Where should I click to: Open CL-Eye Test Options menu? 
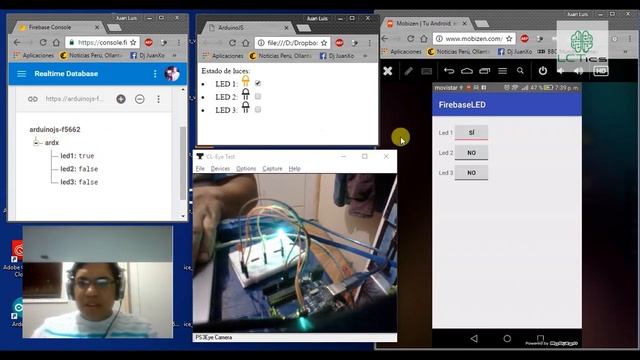click(x=246, y=169)
